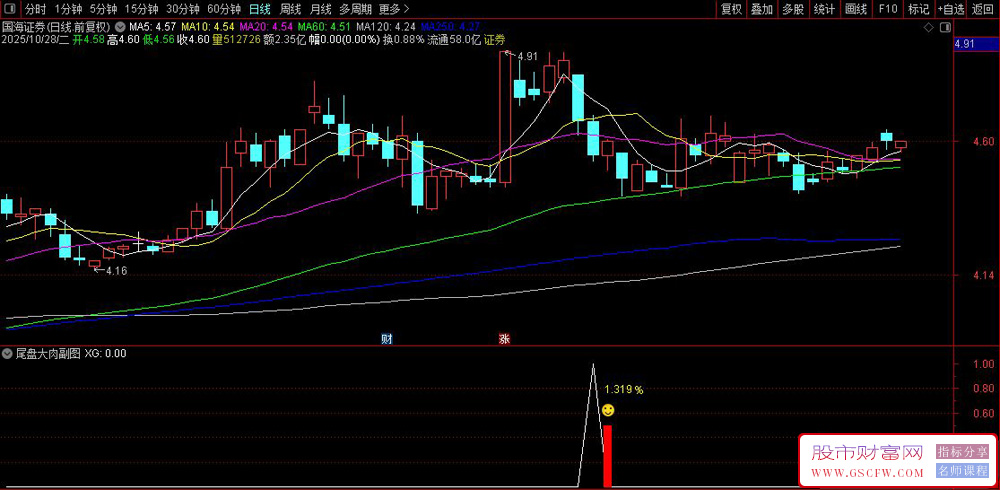Click the 复权 adjustment button
This screenshot has height=490, width=1000.
(731, 9)
